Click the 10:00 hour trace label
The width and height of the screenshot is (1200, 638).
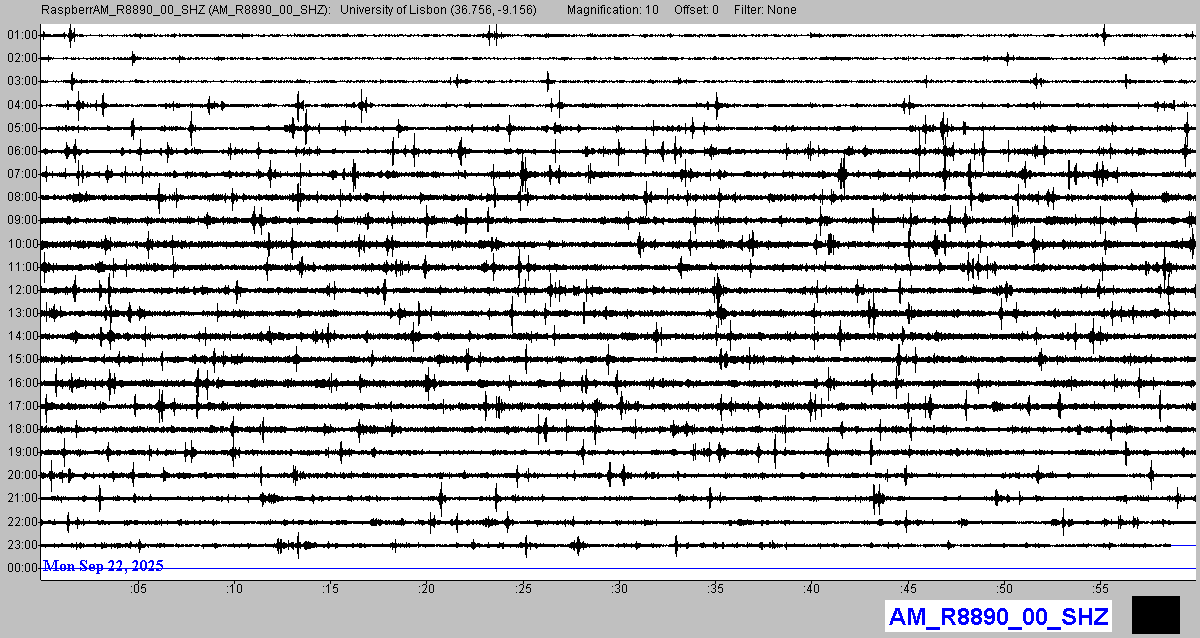pos(21,244)
